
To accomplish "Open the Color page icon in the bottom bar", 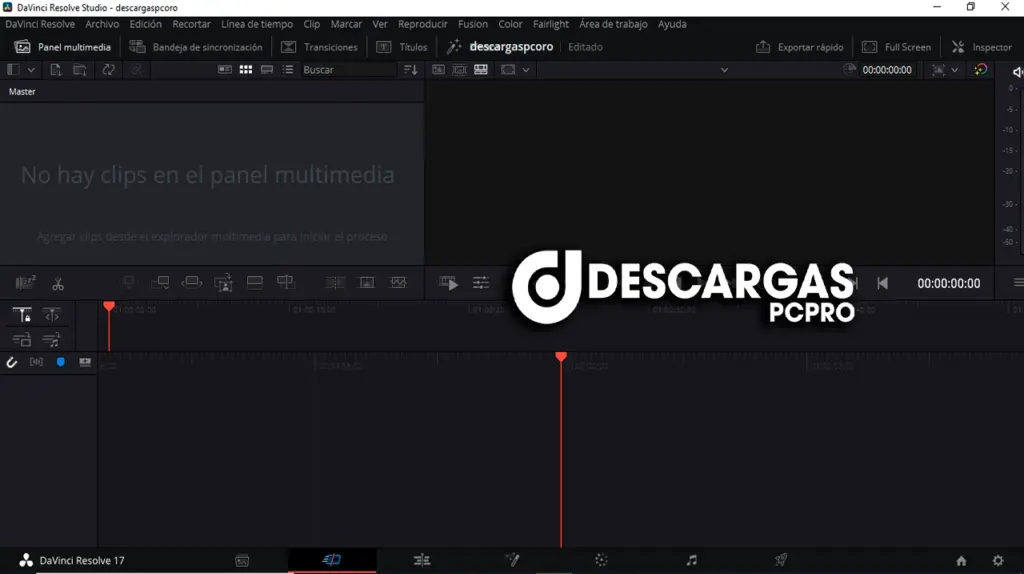I will 601,560.
